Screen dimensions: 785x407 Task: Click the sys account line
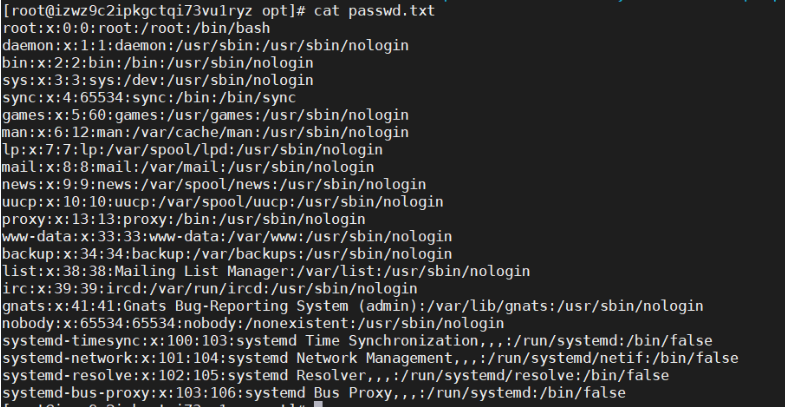158,80
